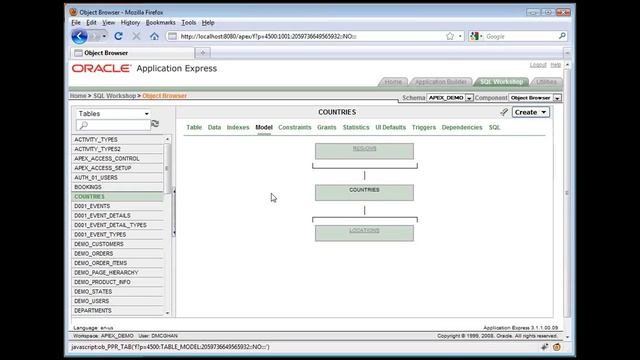Switch to the Statistics tab
Screen dimensions: 640x360
356,127
